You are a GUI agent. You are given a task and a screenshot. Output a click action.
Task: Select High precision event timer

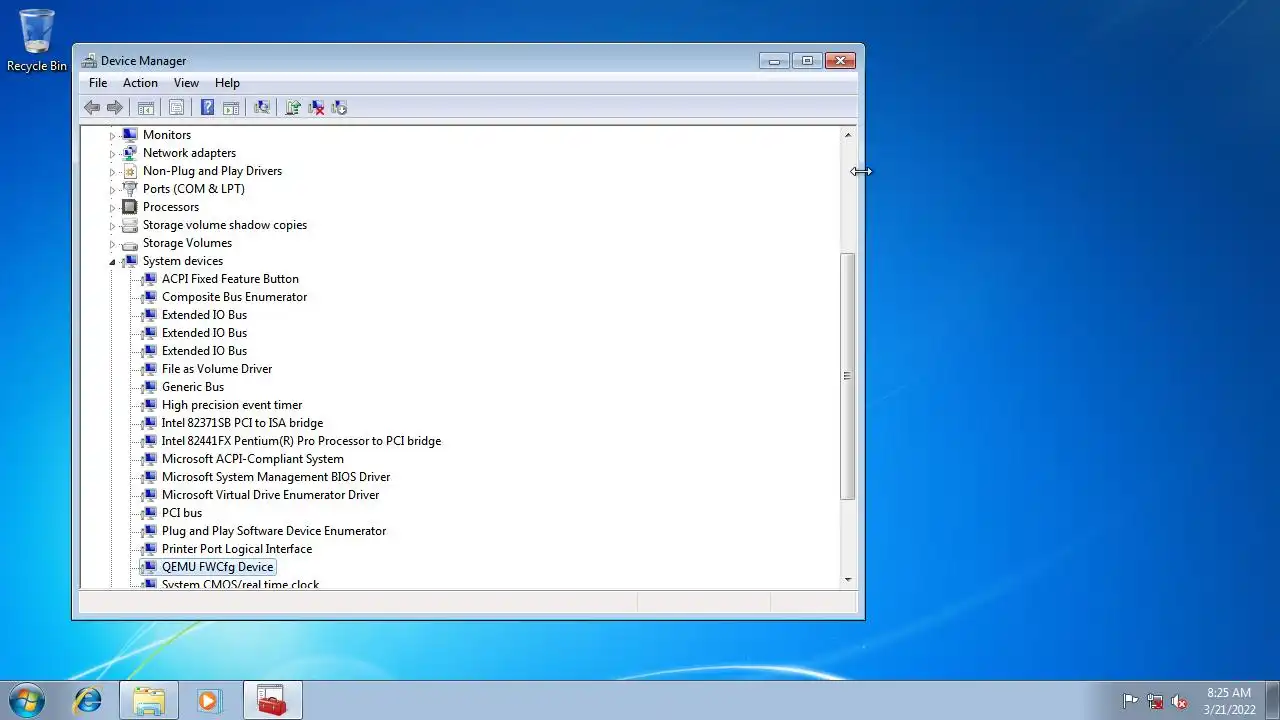tap(232, 405)
